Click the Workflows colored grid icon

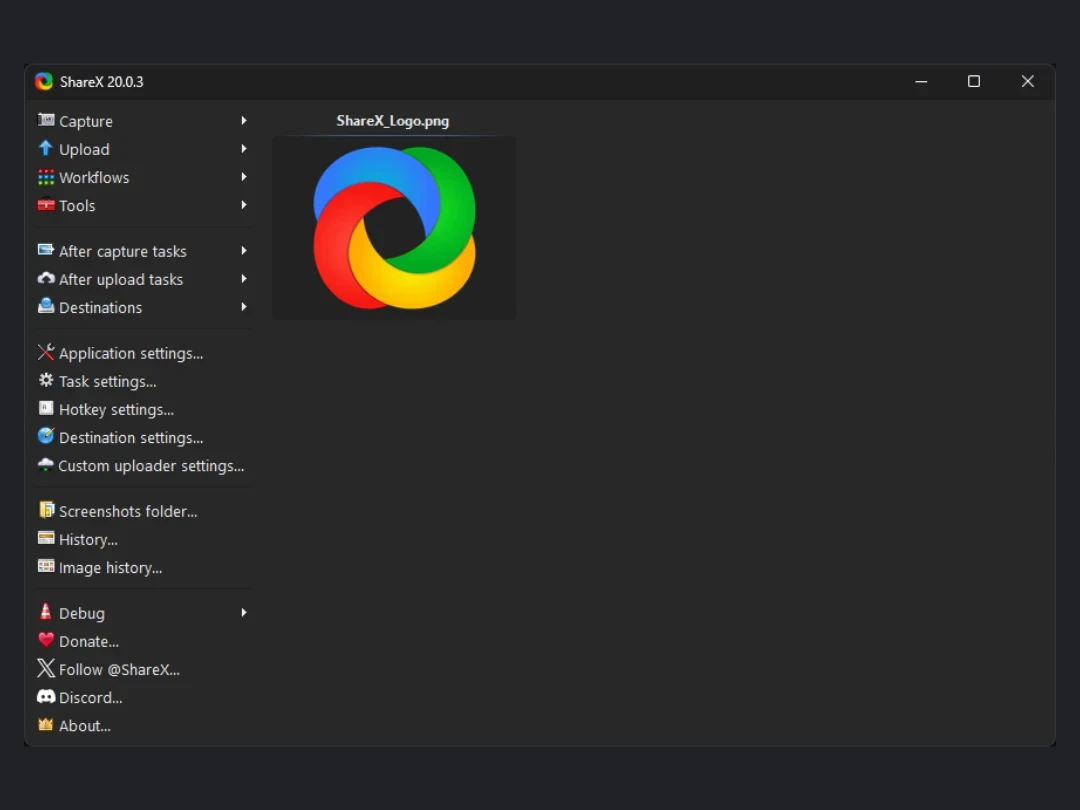(45, 177)
